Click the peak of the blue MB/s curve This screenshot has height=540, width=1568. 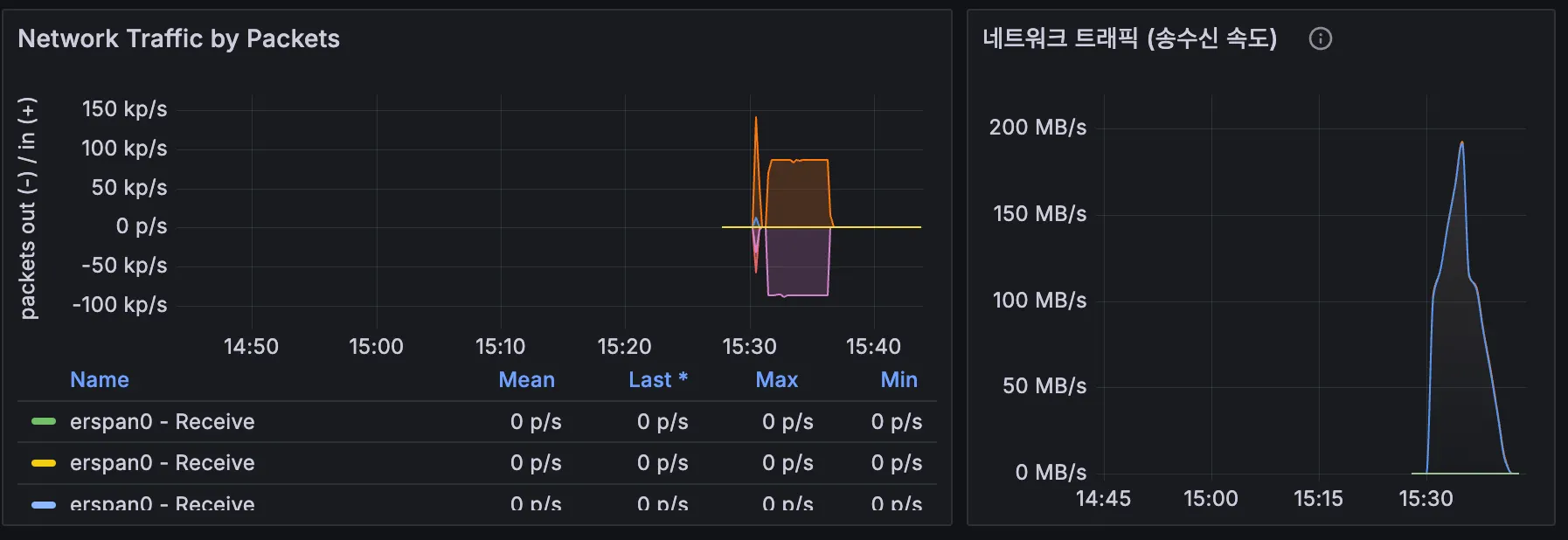1461,142
